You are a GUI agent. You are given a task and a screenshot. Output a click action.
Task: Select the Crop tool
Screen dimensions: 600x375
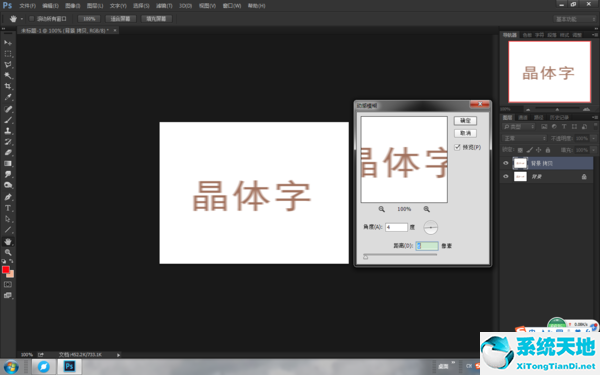click(8, 86)
